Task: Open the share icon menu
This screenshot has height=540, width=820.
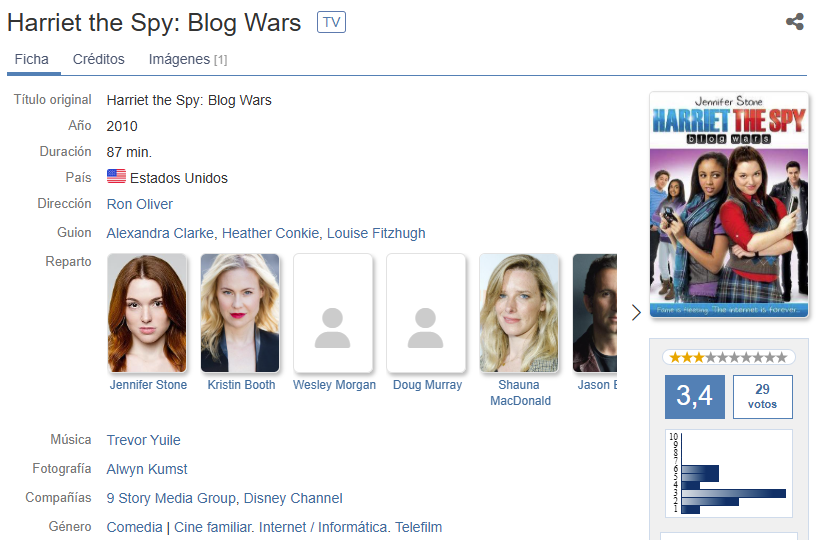Action: pos(794,21)
